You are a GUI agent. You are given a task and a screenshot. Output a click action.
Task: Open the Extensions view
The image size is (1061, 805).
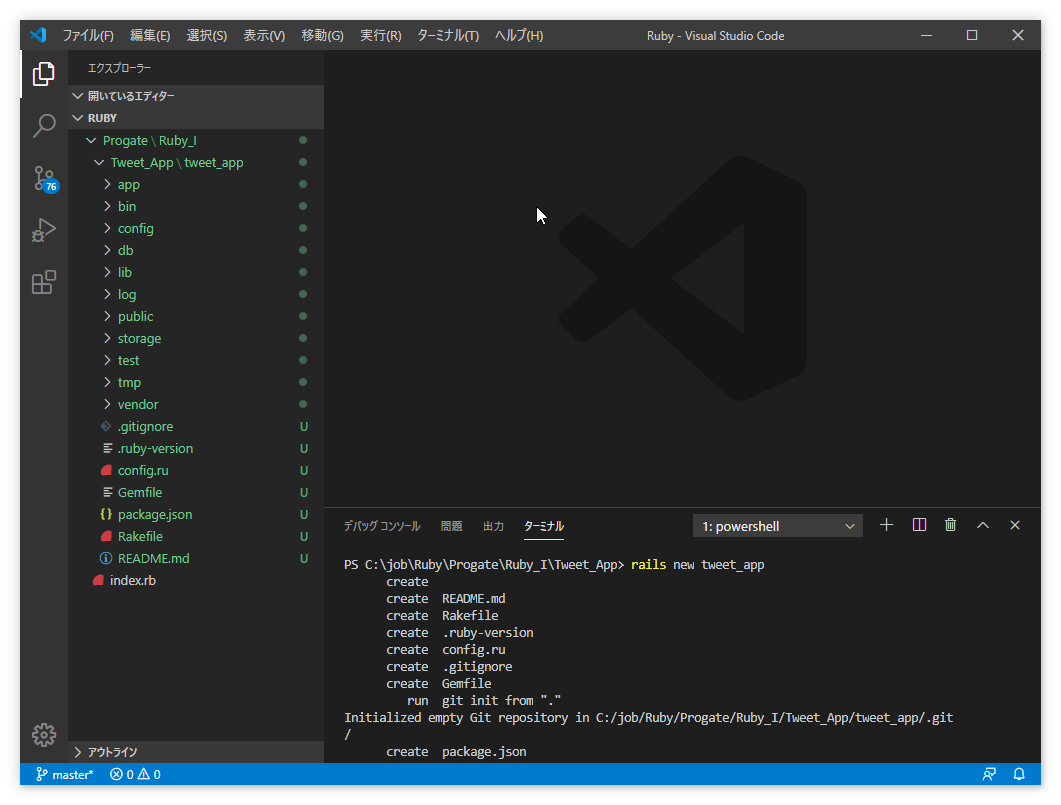[x=44, y=283]
